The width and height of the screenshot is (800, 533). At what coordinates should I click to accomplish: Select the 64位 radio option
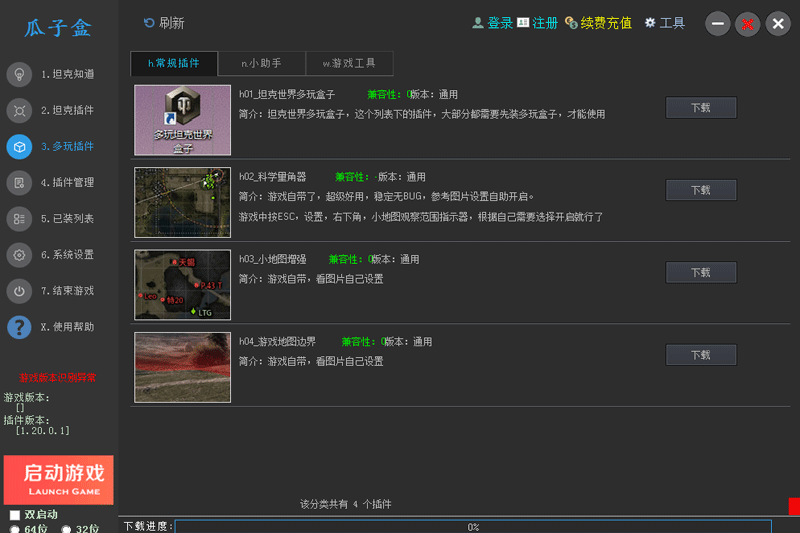(15, 529)
